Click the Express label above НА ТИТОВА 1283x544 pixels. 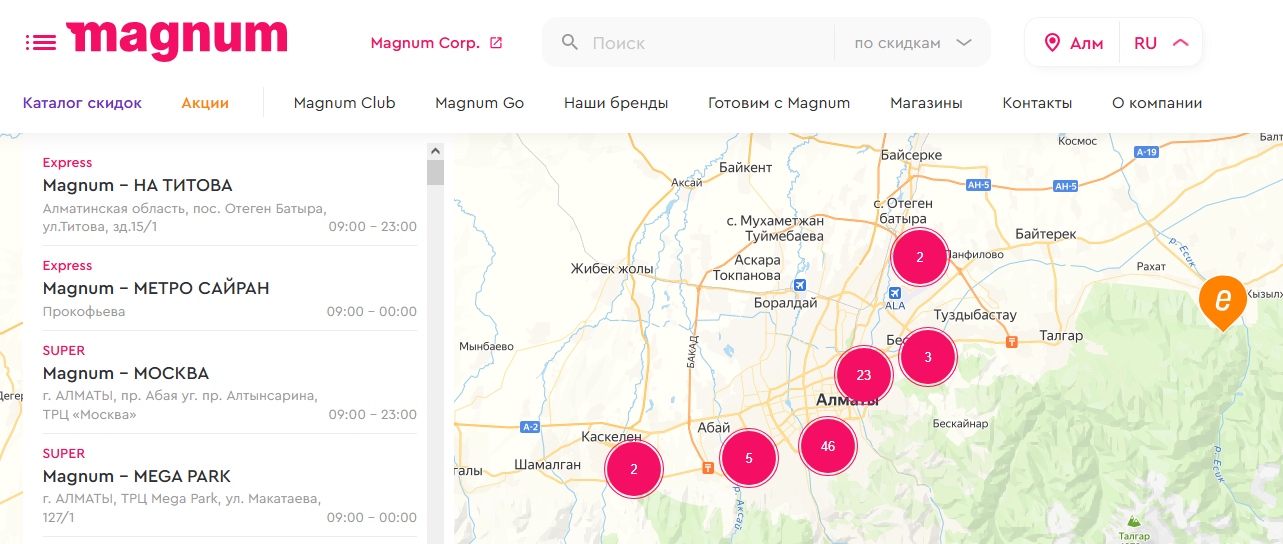(x=67, y=163)
